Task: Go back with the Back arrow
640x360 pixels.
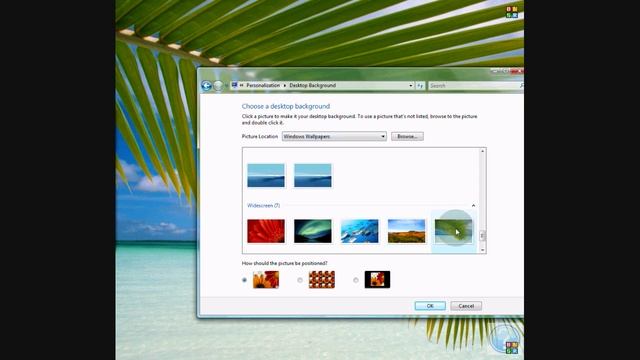Action: [206, 85]
